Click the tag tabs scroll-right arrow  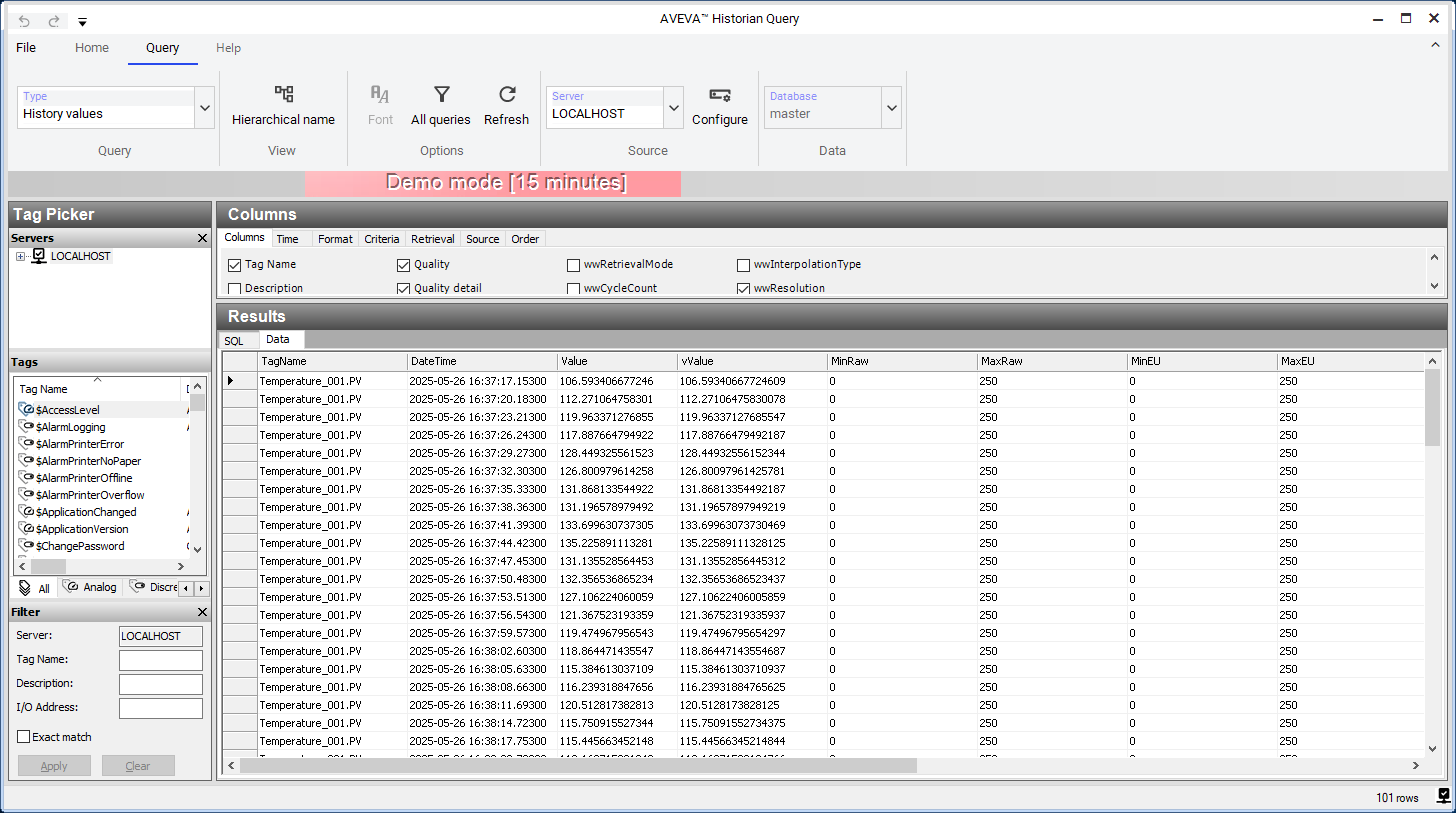click(201, 588)
